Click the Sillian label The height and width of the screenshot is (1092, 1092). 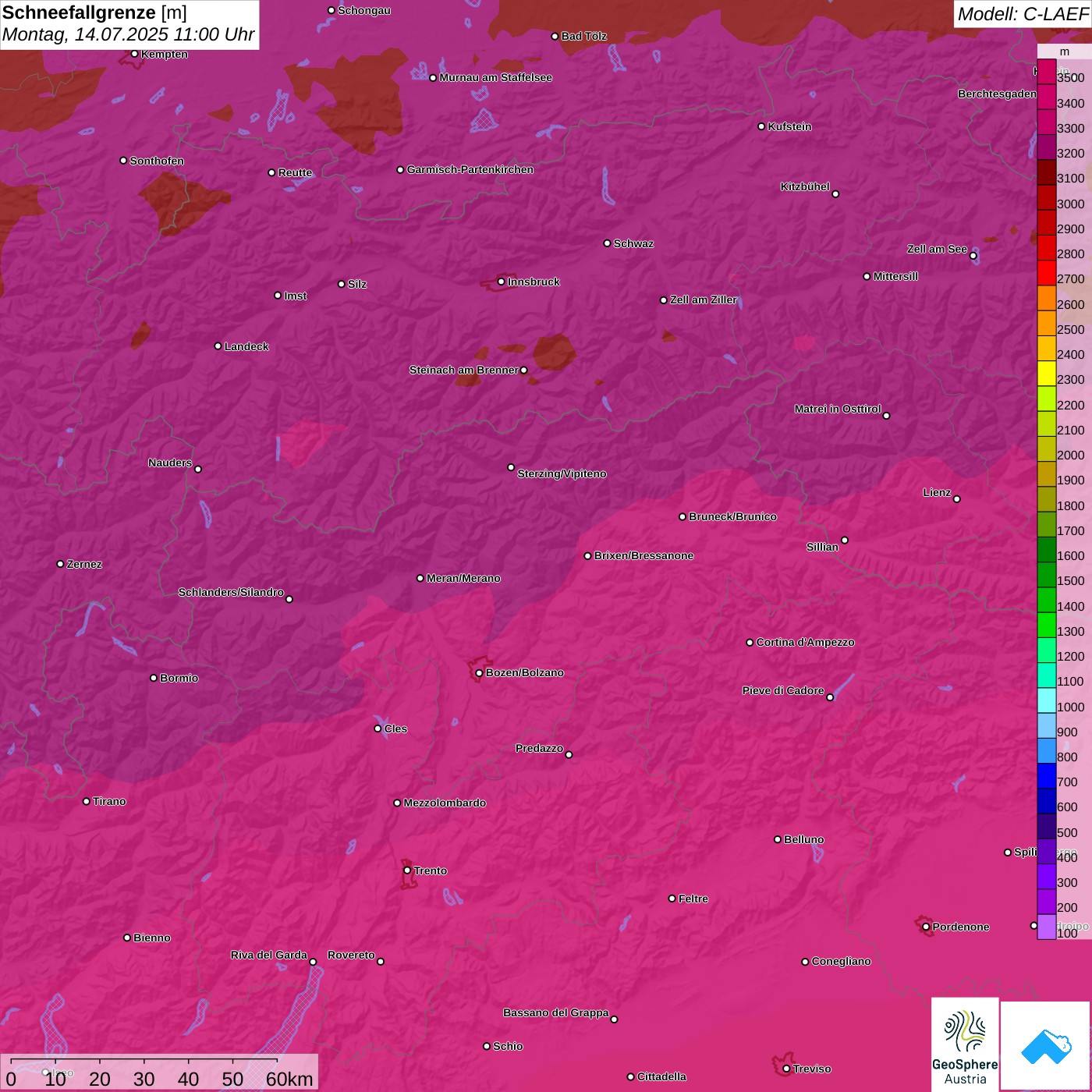coord(822,547)
